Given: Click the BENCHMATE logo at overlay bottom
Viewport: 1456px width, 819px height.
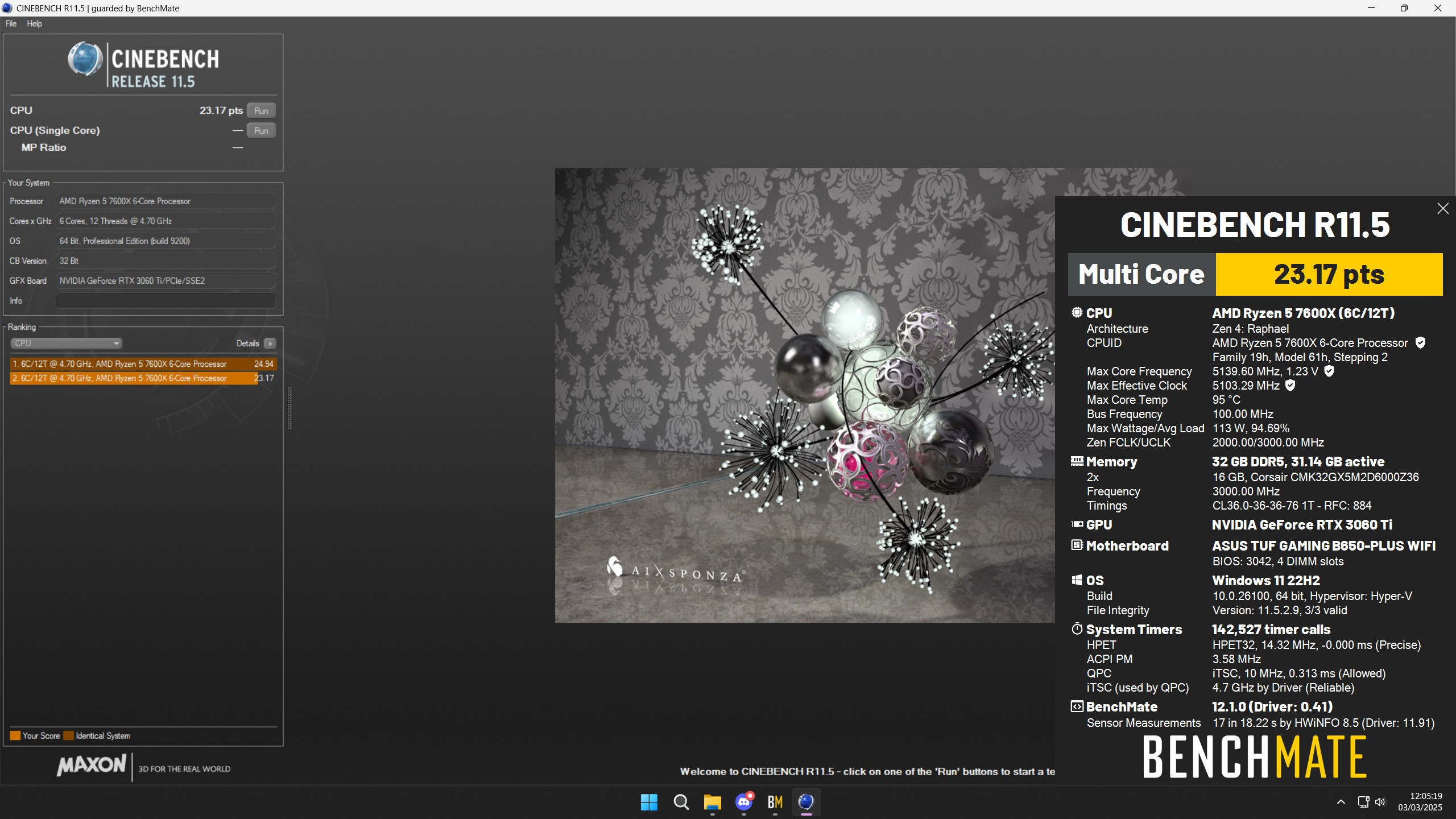Looking at the screenshot, I should point(1255,756).
